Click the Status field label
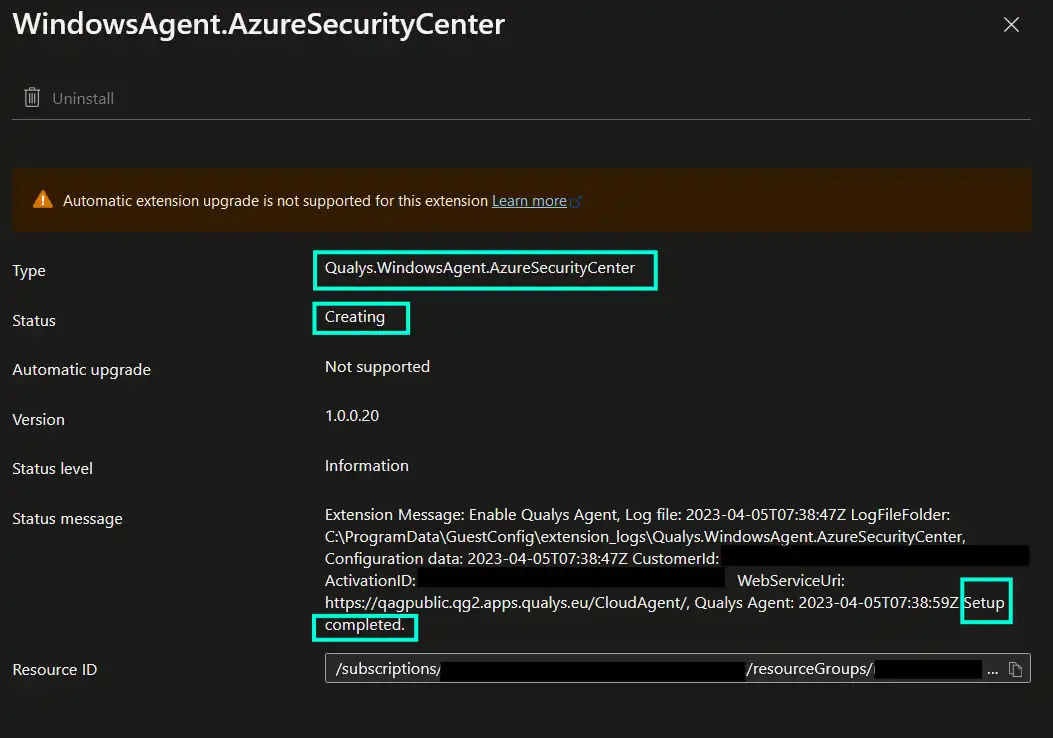 (x=34, y=320)
